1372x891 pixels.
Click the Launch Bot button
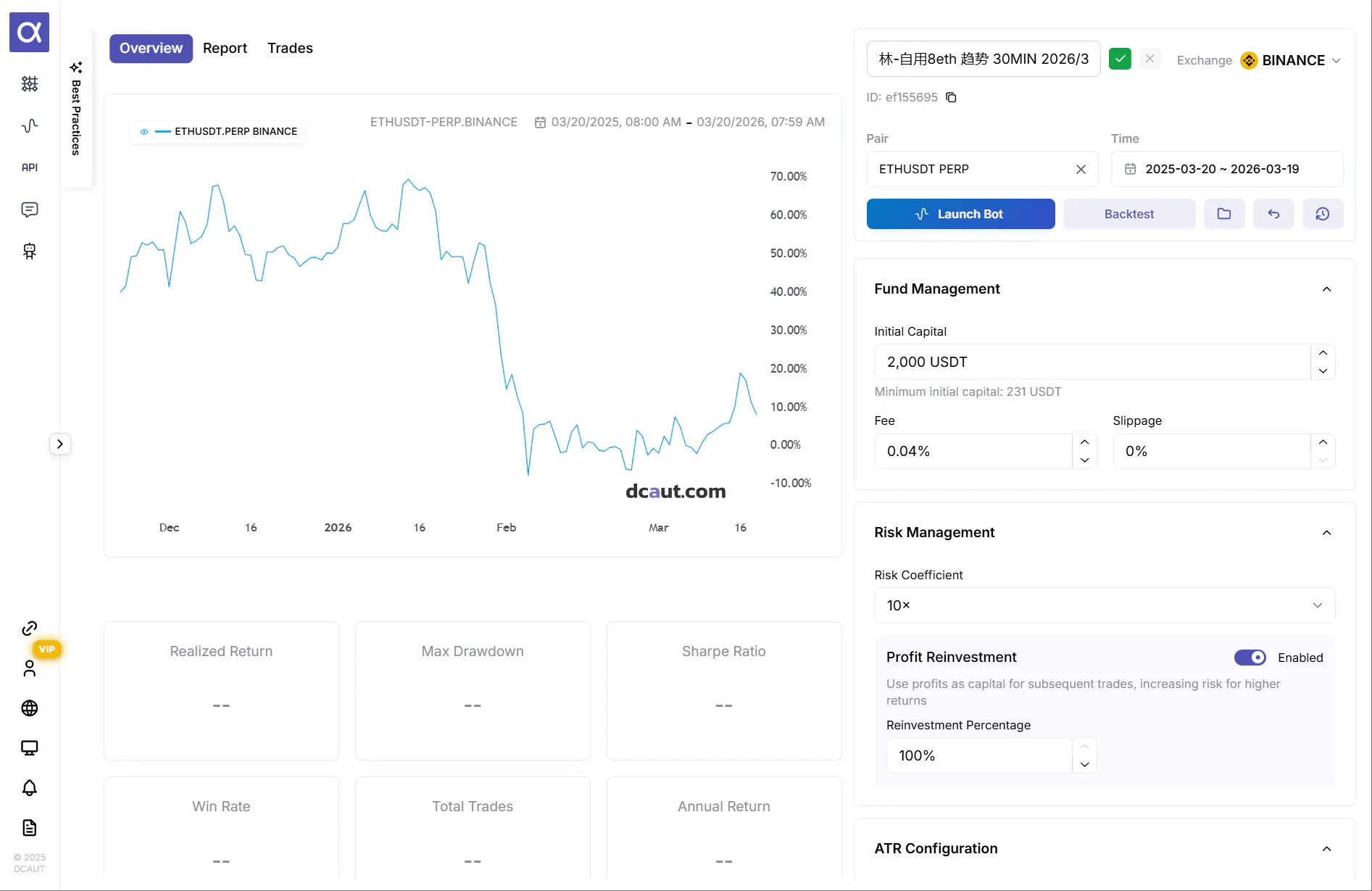[x=960, y=214]
